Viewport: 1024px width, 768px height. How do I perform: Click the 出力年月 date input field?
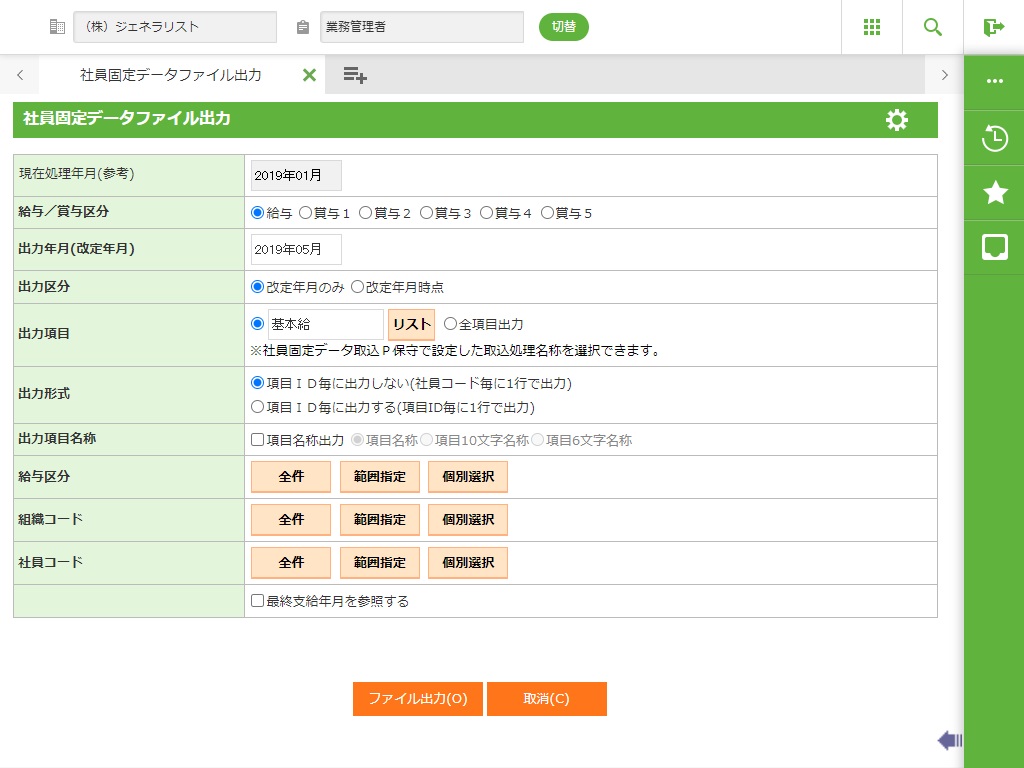click(x=296, y=250)
